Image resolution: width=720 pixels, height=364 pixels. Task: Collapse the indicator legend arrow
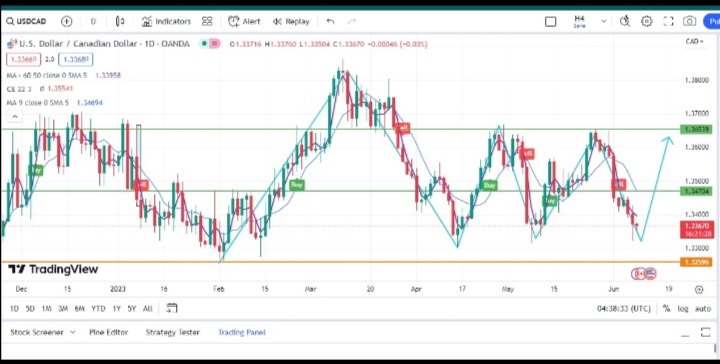[15, 117]
